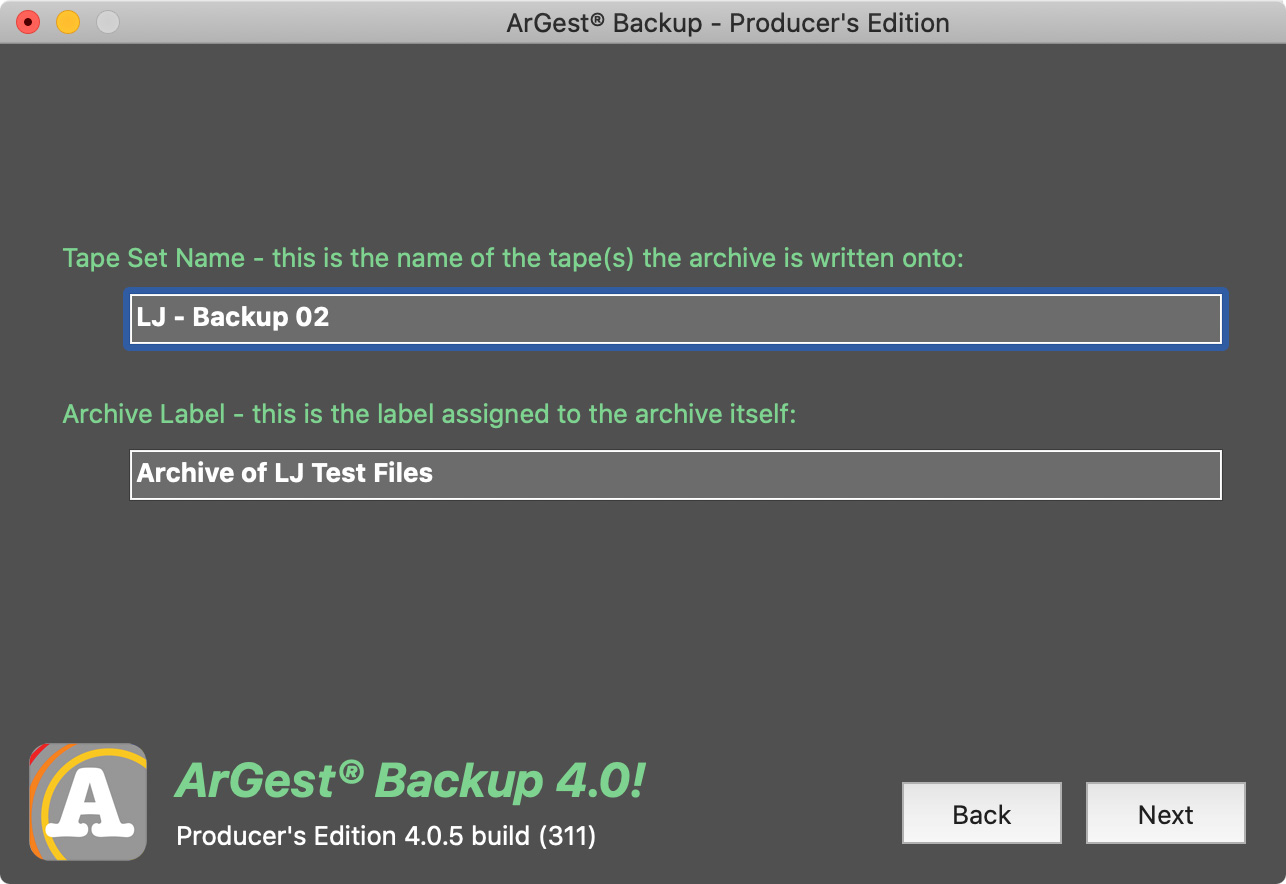Click the grayed-out zoom window button
This screenshot has width=1286, height=884.
coord(108,22)
